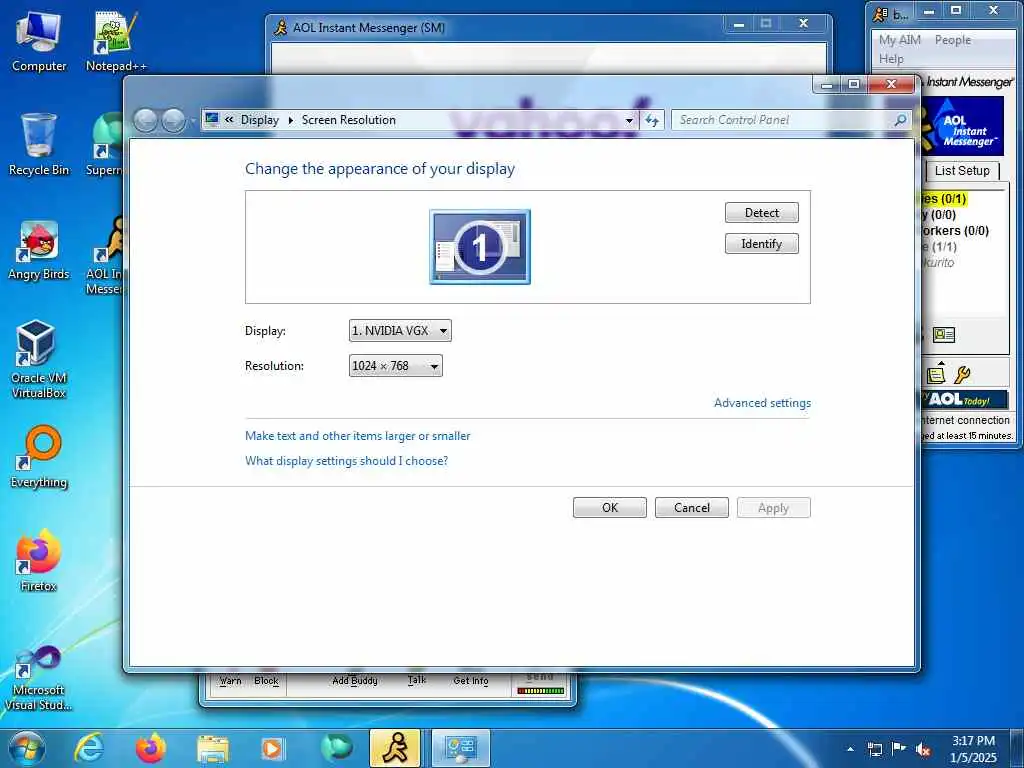Open the Windows Start orb
This screenshot has height=768, width=1024.
[x=26, y=748]
